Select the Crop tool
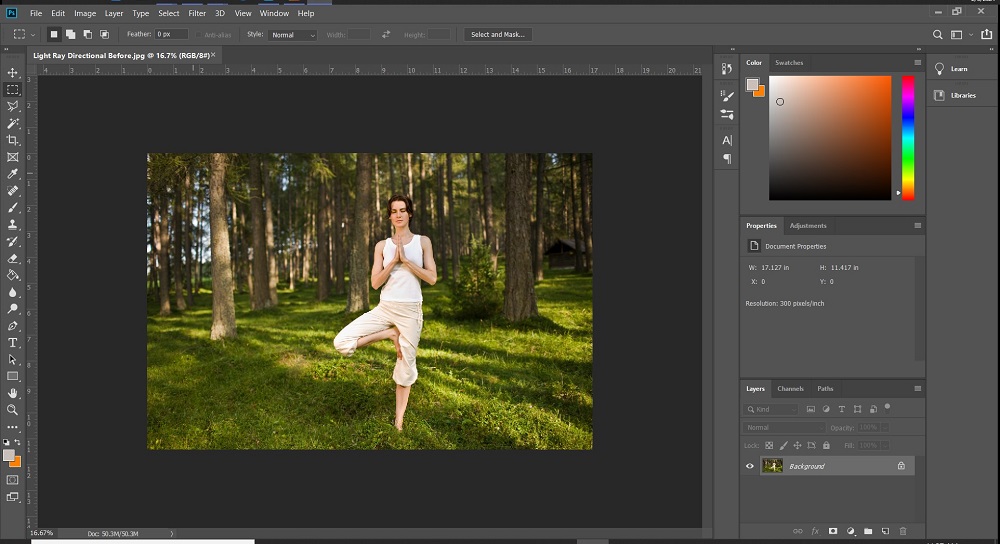Screen dimensions: 1000x544 pyautogui.click(x=13, y=140)
